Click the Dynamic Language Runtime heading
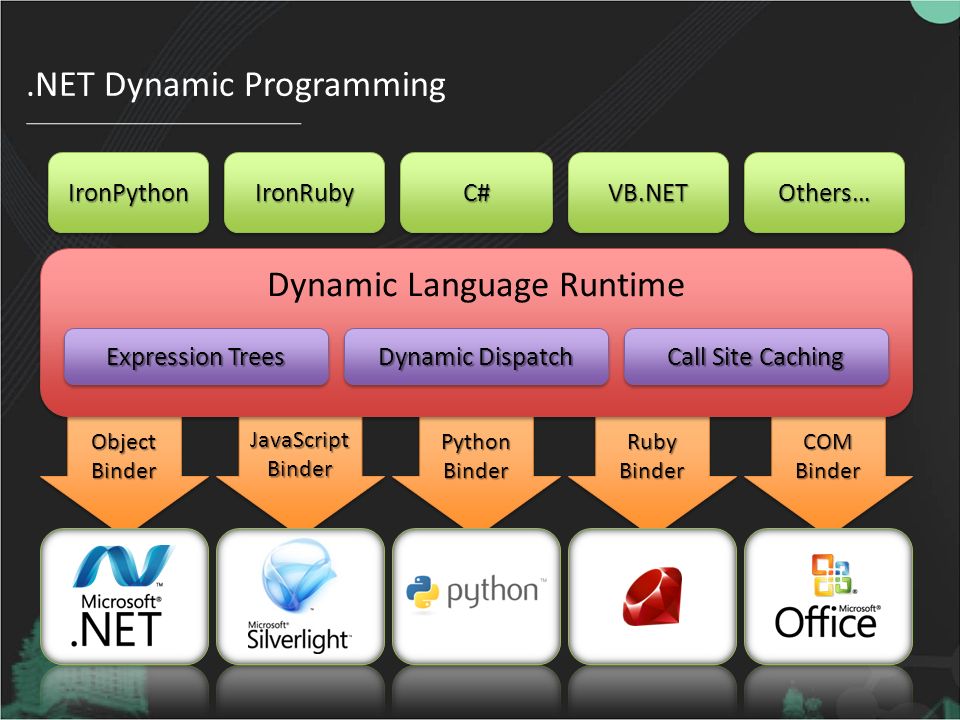Screen dimensions: 960x720 click(x=476, y=285)
